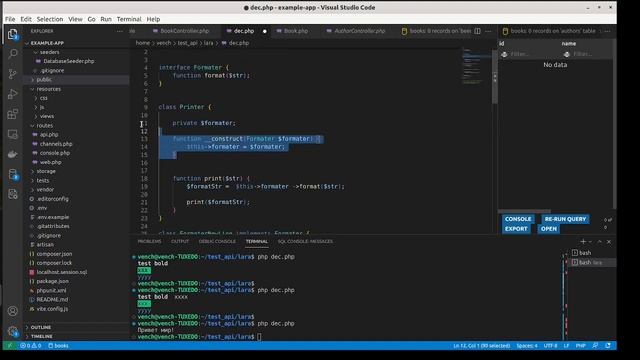Click the RE-RUN QUERY button
This screenshot has height=360, width=640.
pyautogui.click(x=565, y=219)
